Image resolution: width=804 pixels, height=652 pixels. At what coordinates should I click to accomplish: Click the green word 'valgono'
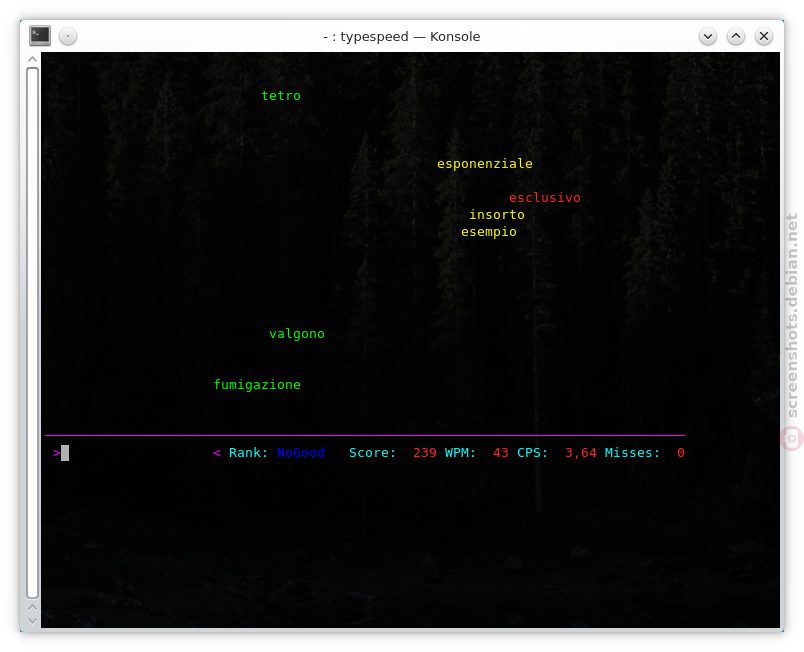[297, 334]
